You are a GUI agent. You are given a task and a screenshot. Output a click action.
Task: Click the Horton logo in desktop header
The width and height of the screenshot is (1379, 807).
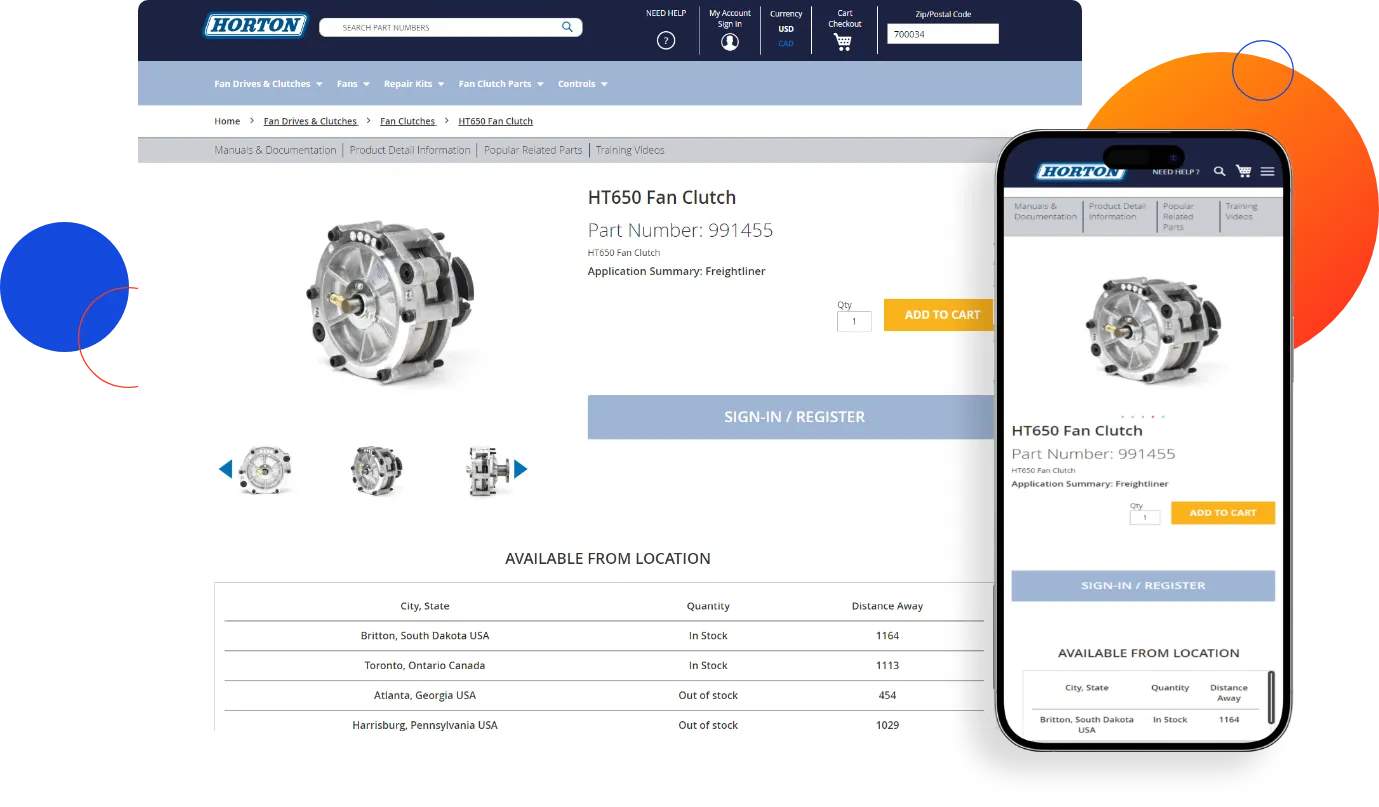tap(256, 25)
